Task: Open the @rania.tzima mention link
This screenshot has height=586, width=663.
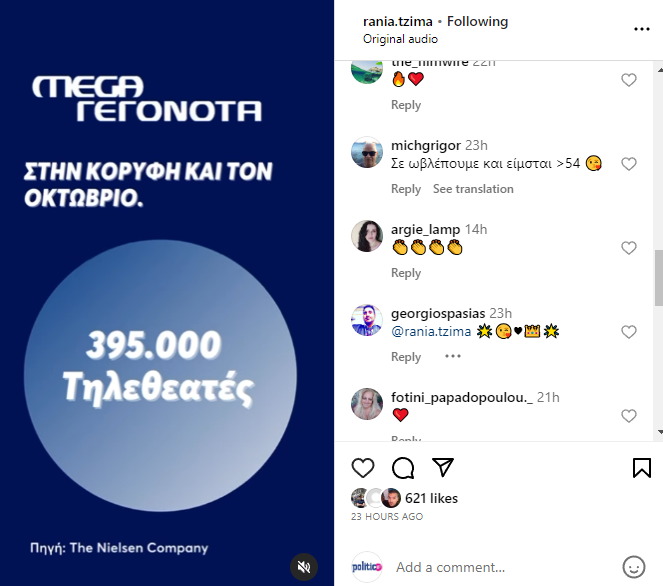Action: pyautogui.click(x=431, y=331)
